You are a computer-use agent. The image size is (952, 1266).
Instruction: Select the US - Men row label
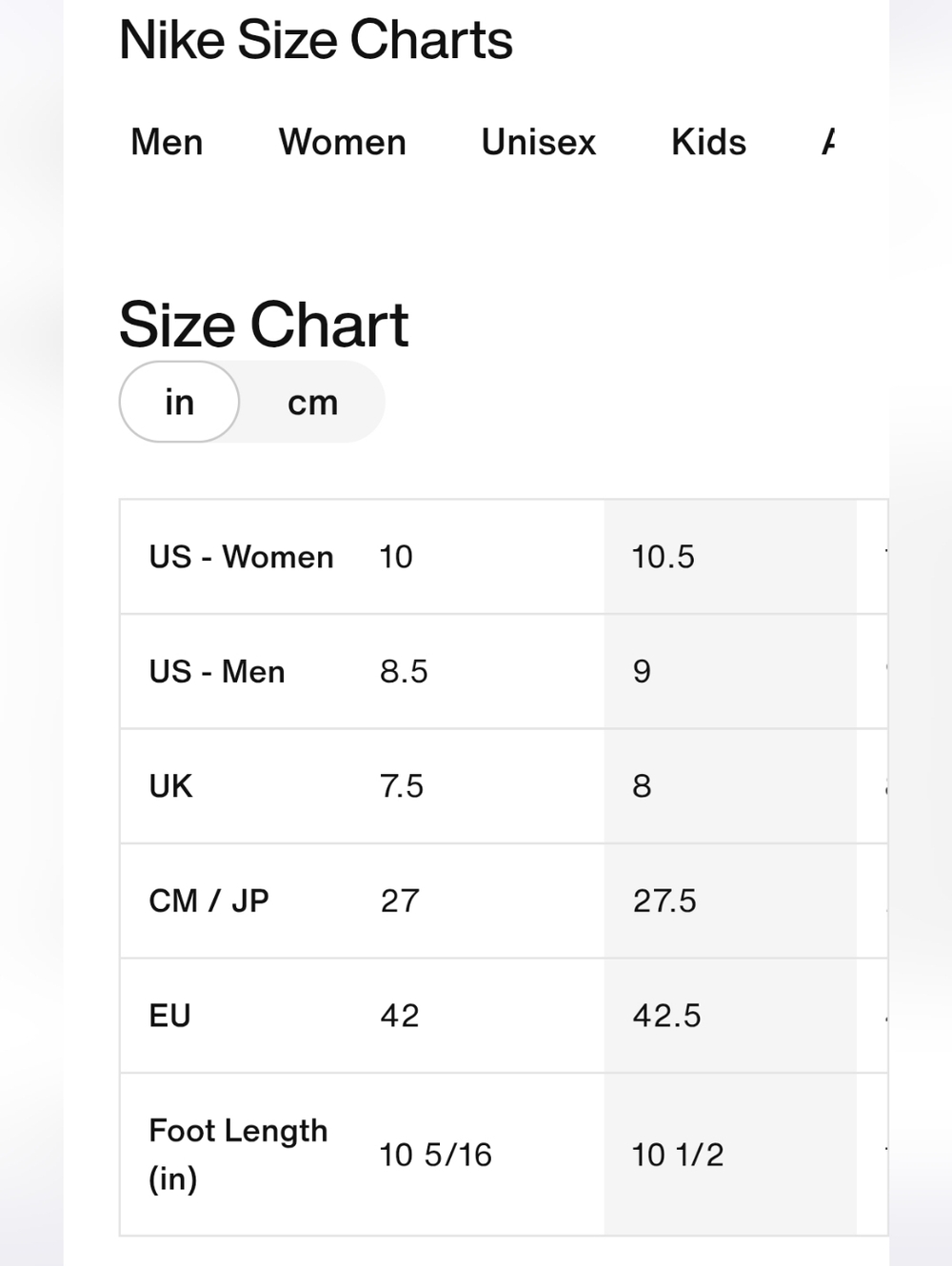point(217,672)
